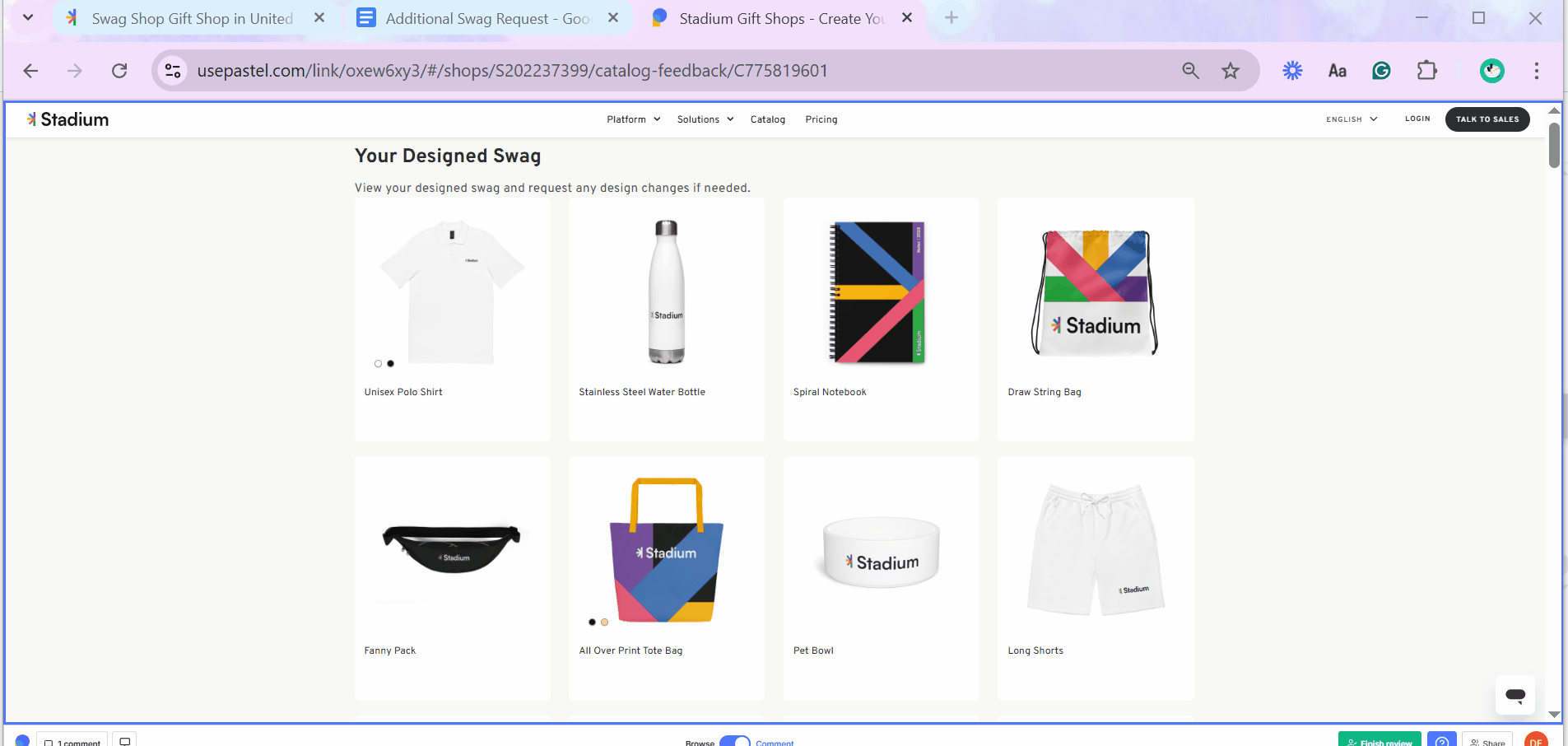Open a new browser tab
Screen dimensions: 1568x746
click(x=952, y=17)
